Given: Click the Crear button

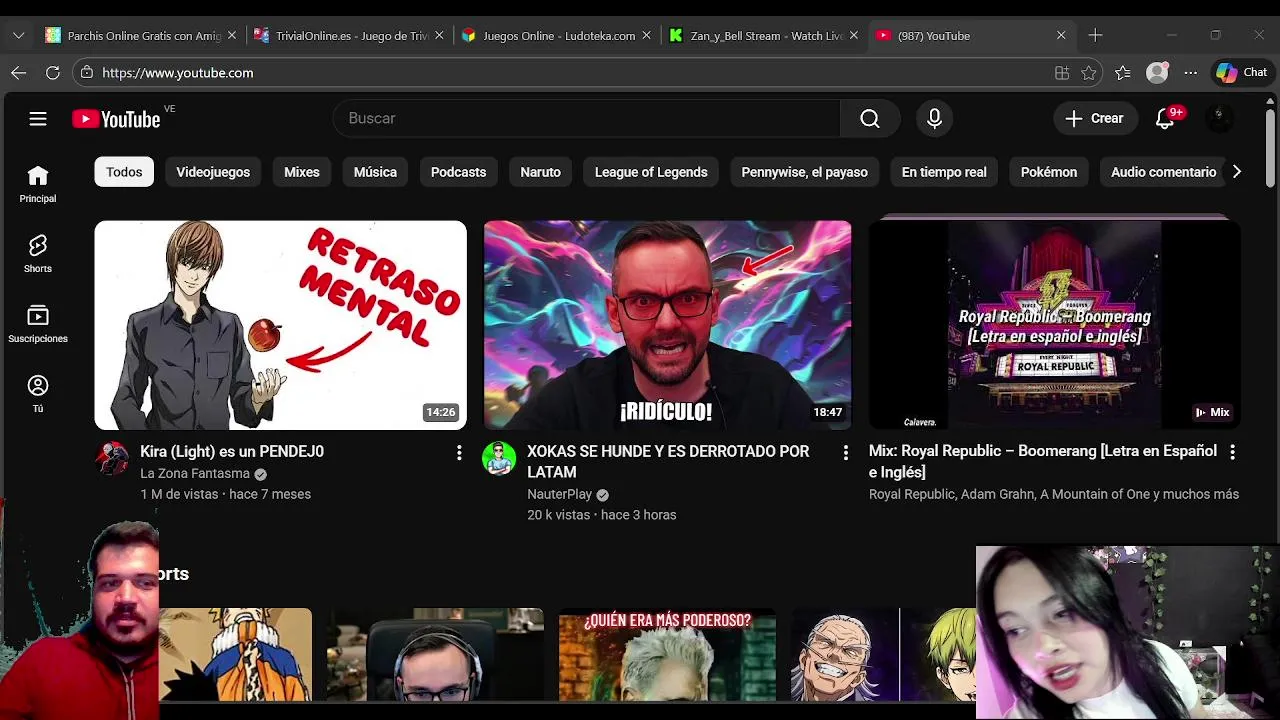Looking at the screenshot, I should click(1095, 118).
